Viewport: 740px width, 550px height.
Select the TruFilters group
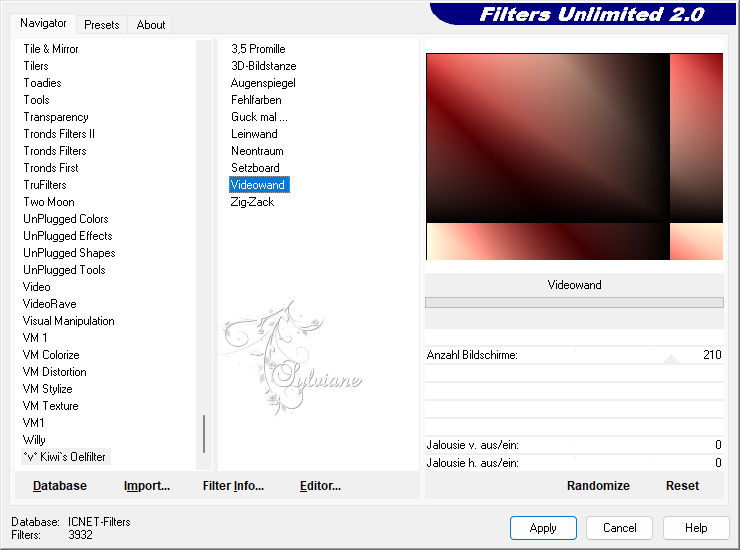(x=45, y=185)
